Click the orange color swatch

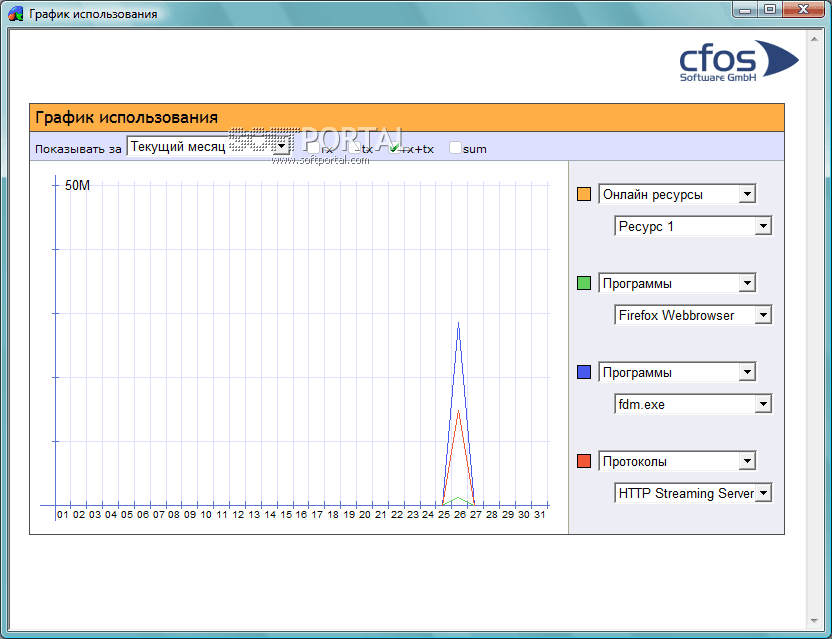coord(584,194)
